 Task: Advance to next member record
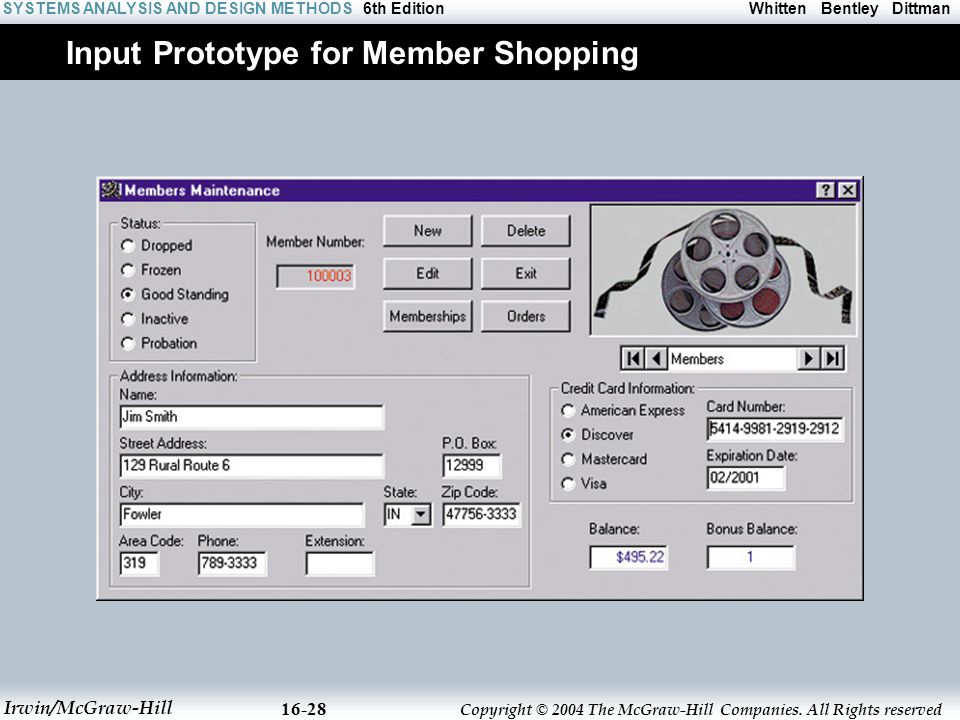808,358
